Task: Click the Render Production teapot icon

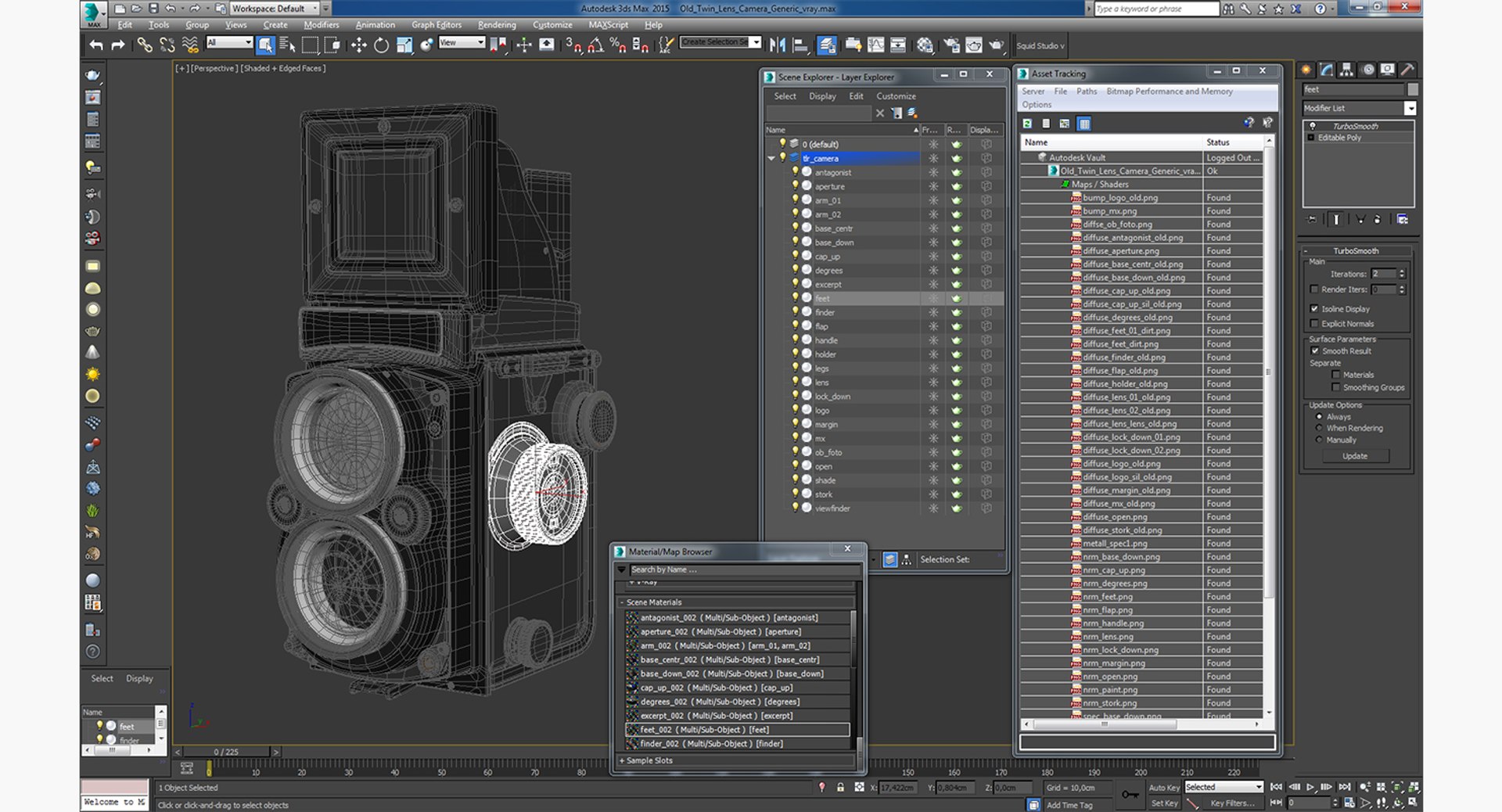Action: coord(996,45)
